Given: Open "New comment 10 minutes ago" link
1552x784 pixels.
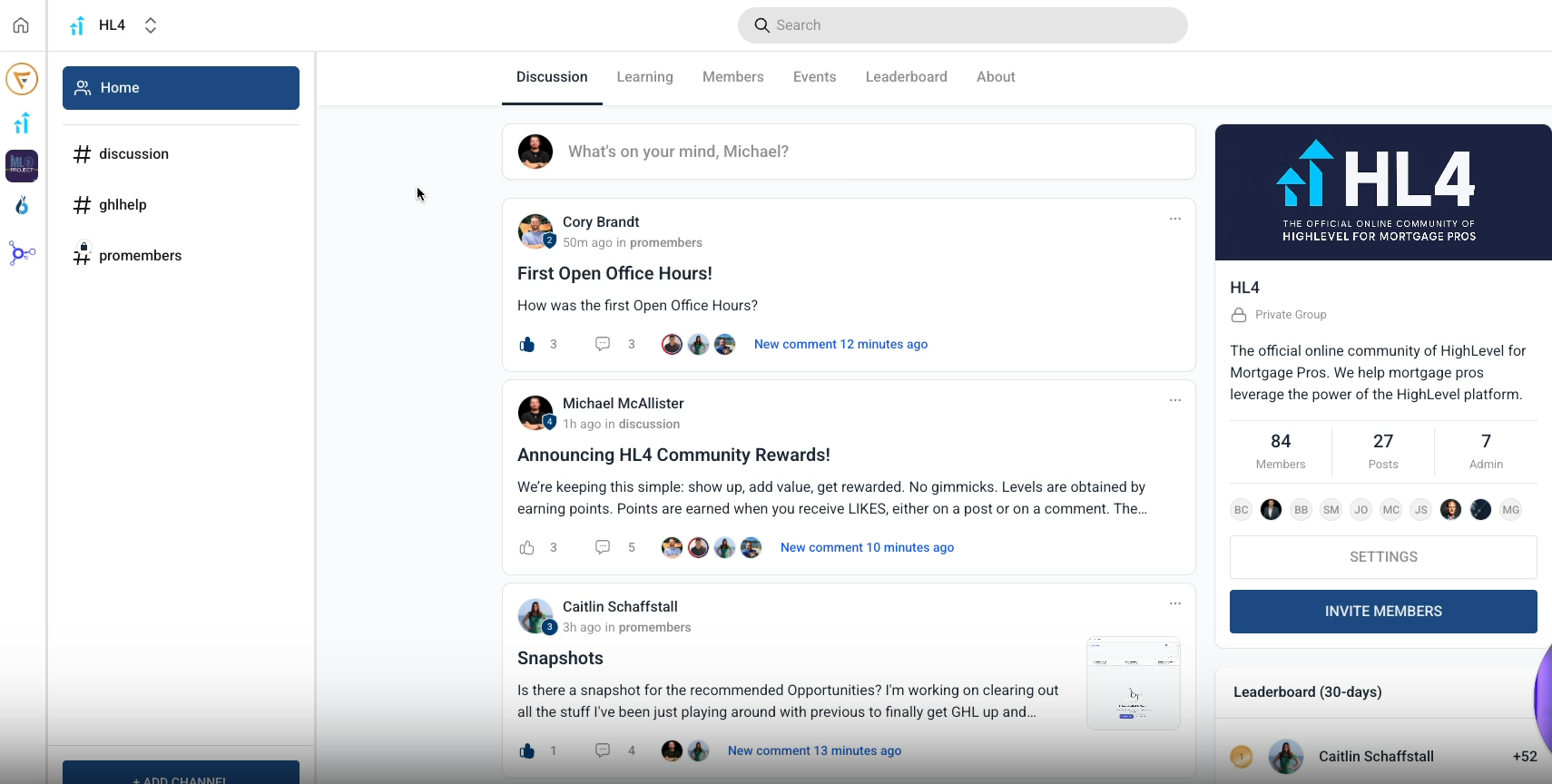Looking at the screenshot, I should coord(867,548).
